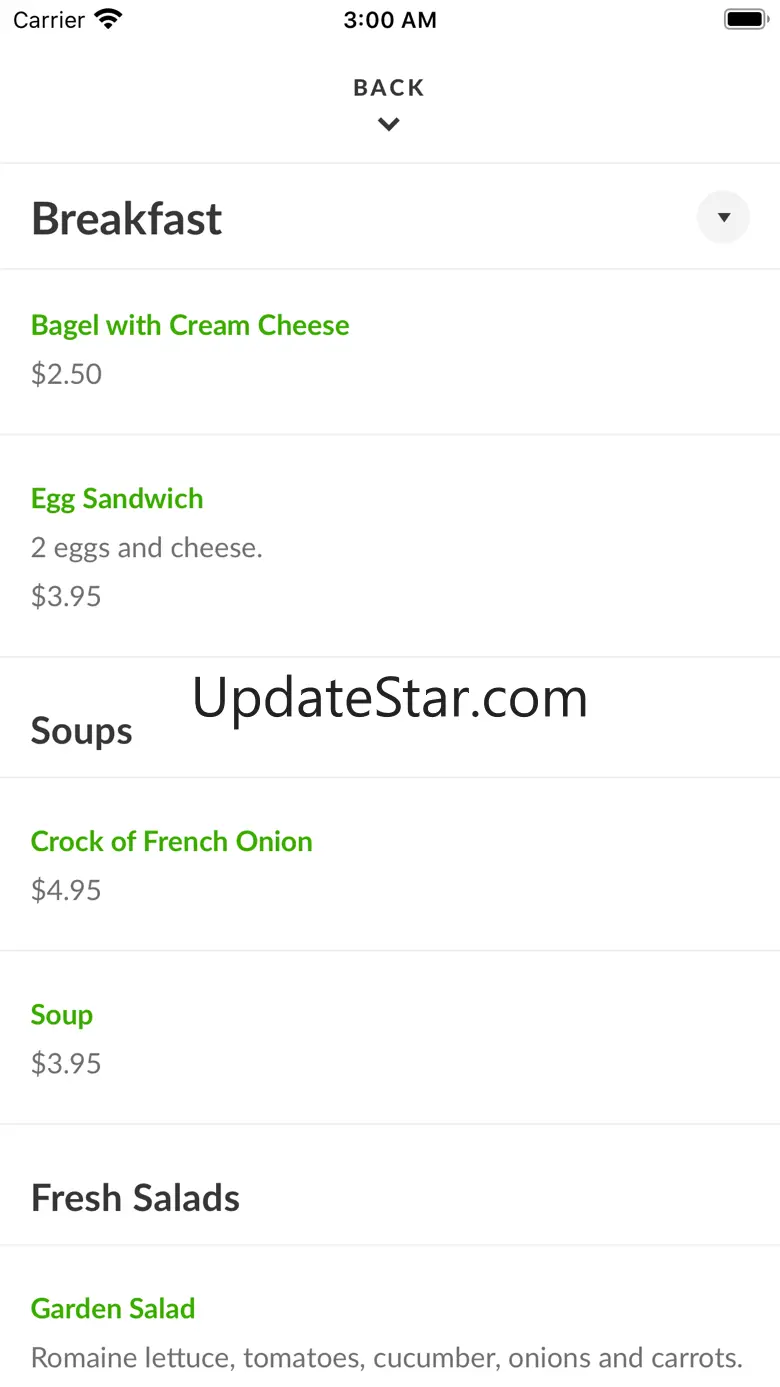
Task: Tap the Soup $3.95 price
Action: coord(66,1063)
